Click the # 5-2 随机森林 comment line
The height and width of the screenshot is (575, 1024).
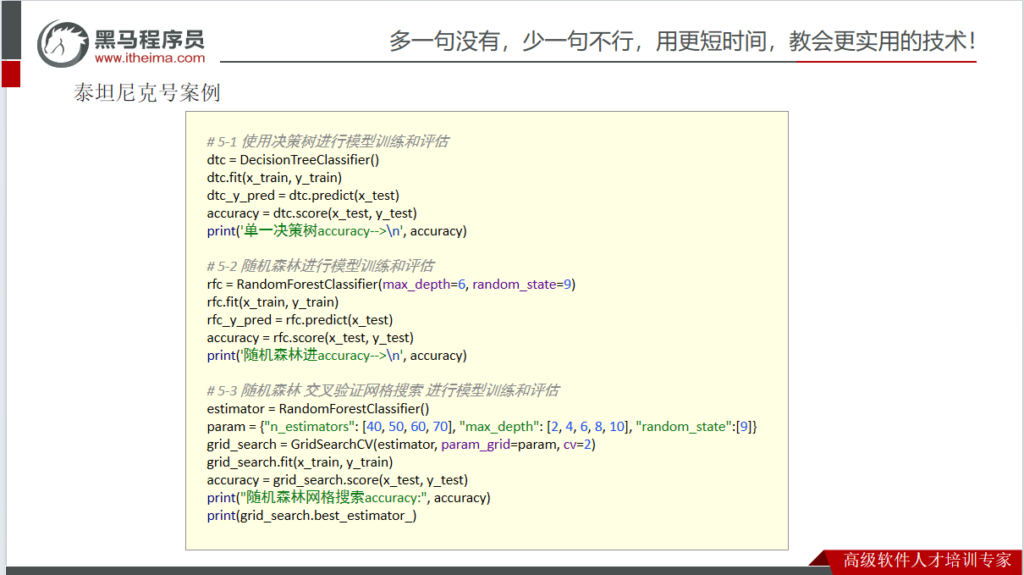click(320, 266)
